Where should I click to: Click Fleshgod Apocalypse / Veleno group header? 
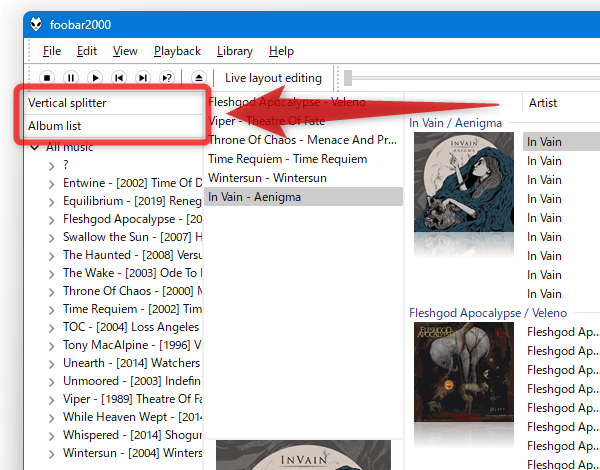488,313
